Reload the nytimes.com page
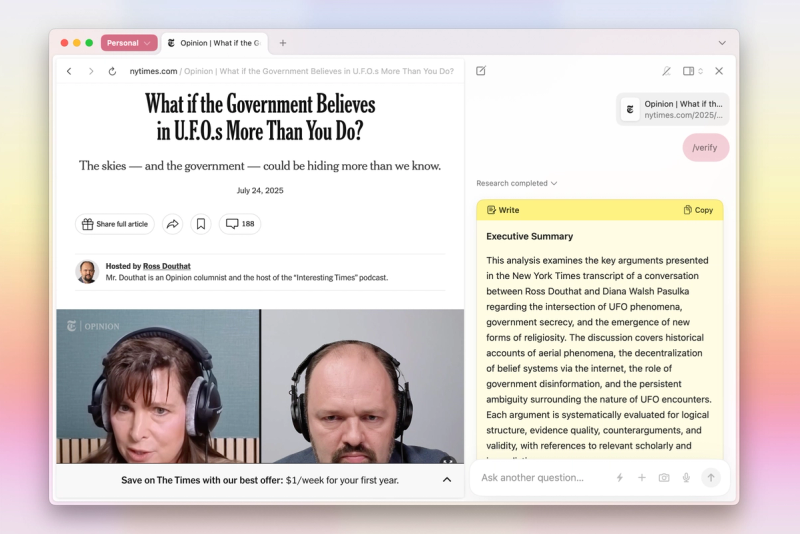This screenshot has width=800, height=534. point(112,71)
